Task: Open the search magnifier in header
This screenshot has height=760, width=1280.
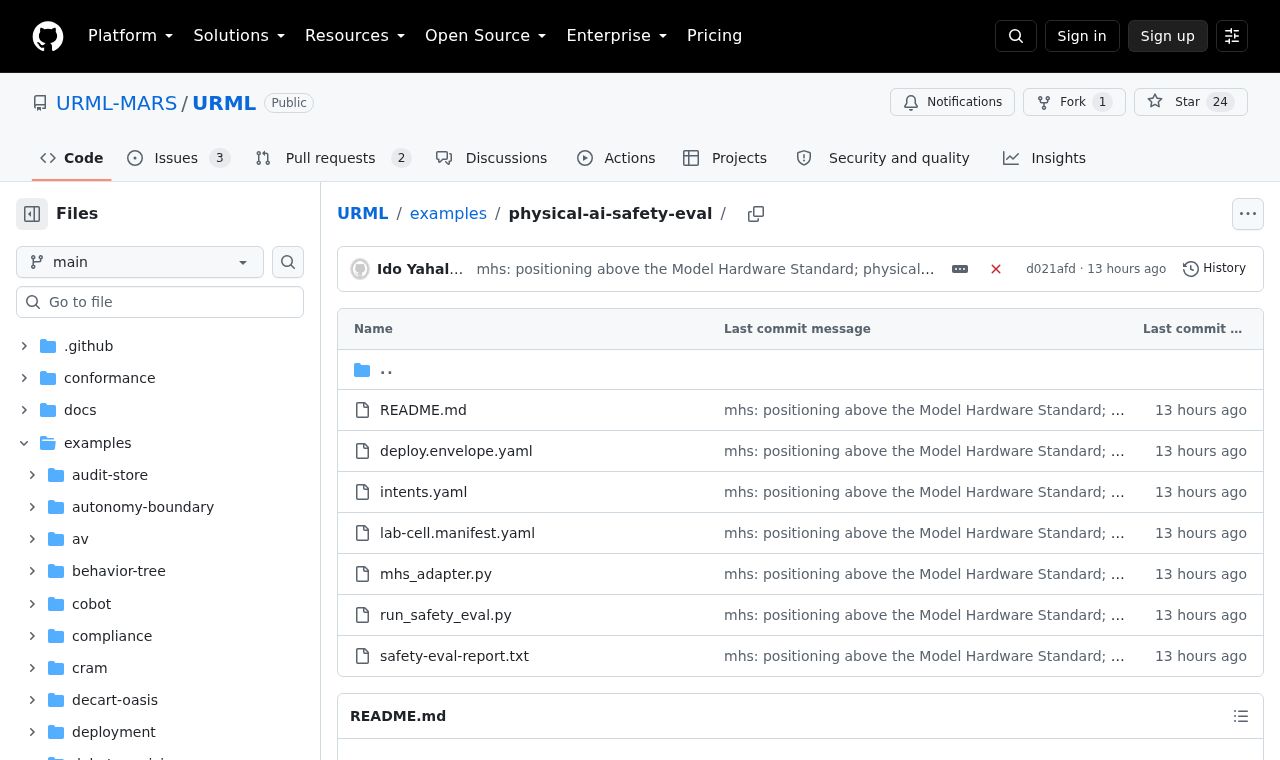Action: point(1016,36)
